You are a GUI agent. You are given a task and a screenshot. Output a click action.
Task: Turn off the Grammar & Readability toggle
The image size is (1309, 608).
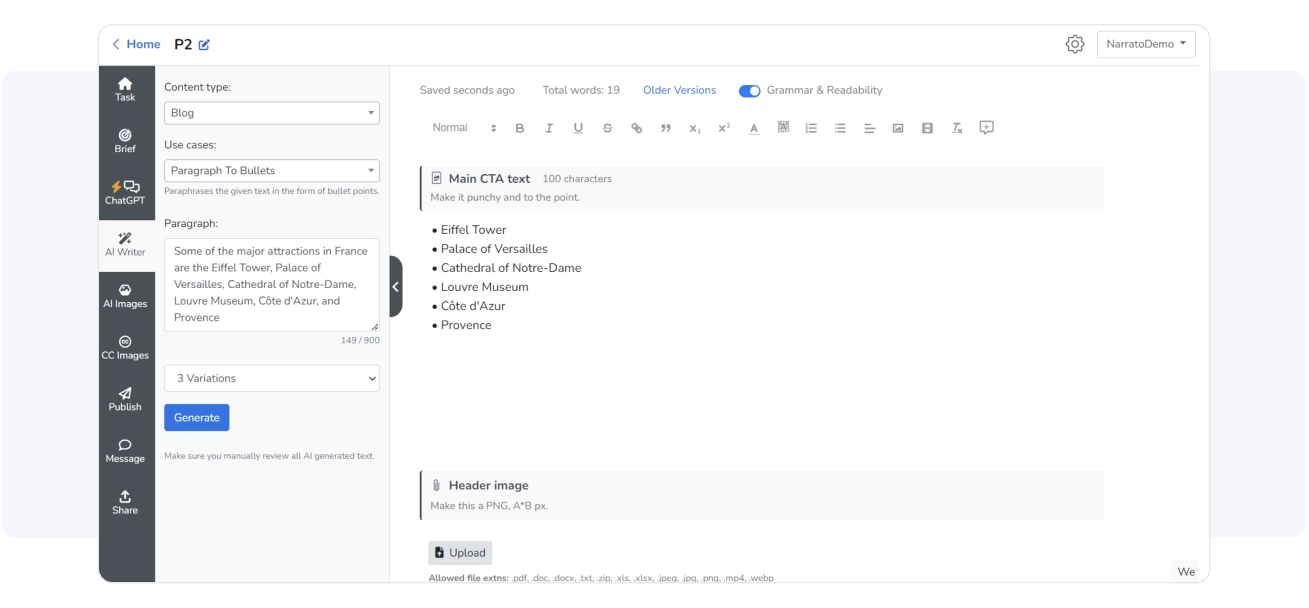(x=749, y=90)
